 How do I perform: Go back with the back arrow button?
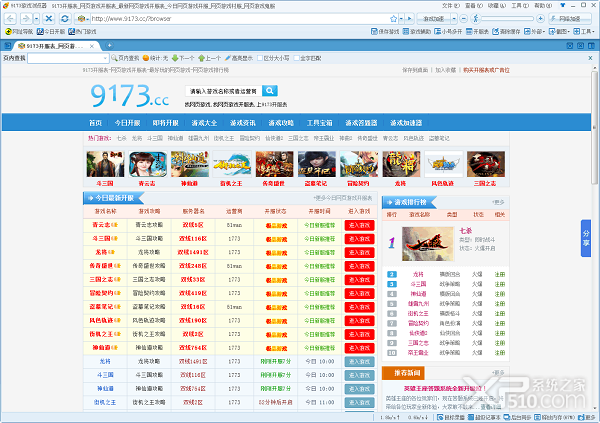click(10, 18)
